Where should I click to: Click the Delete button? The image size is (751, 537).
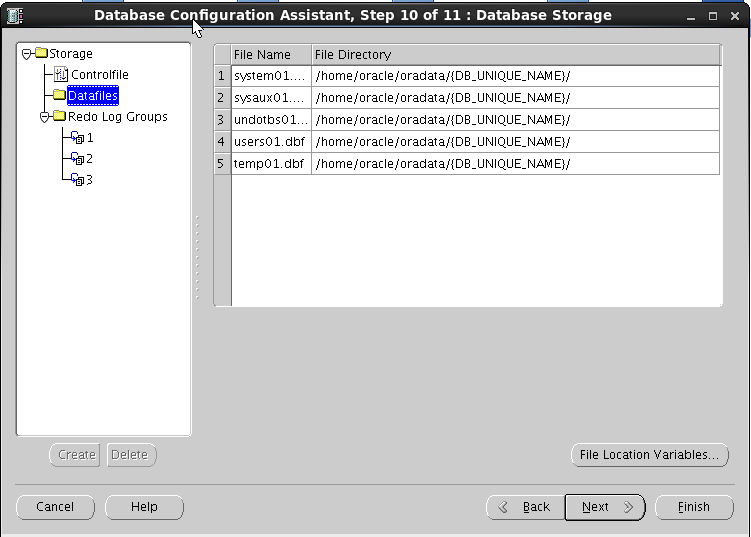(x=131, y=455)
